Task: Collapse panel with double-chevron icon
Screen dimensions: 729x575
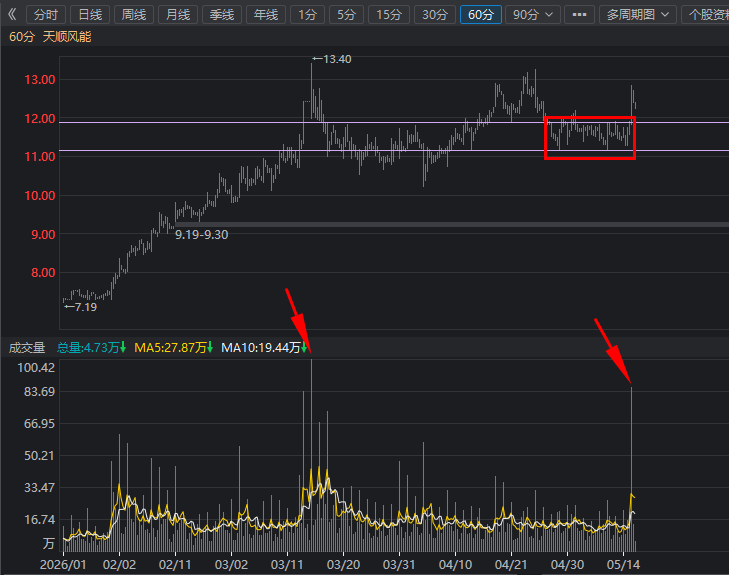Action: point(12,15)
